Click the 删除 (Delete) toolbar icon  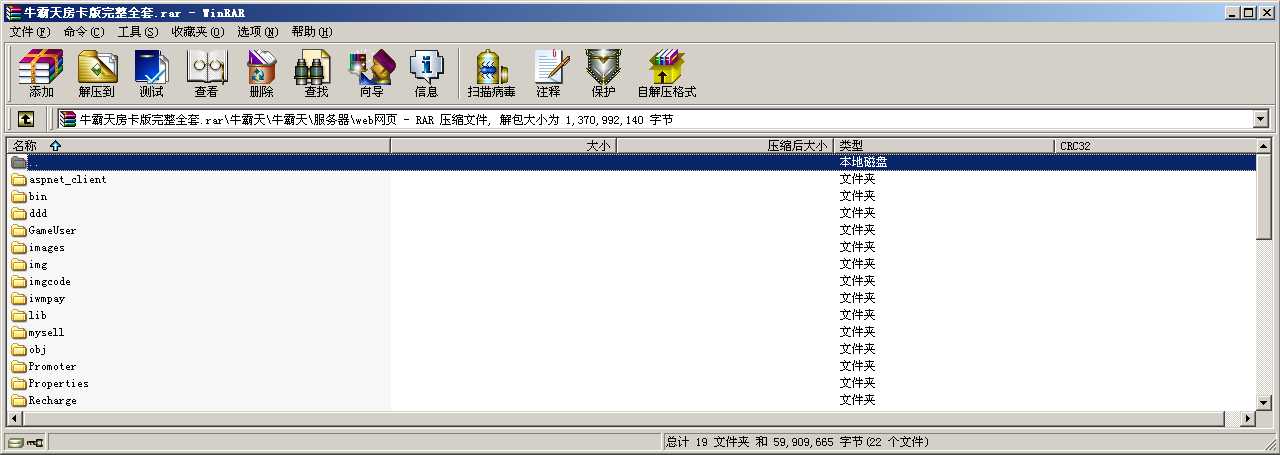[261, 73]
